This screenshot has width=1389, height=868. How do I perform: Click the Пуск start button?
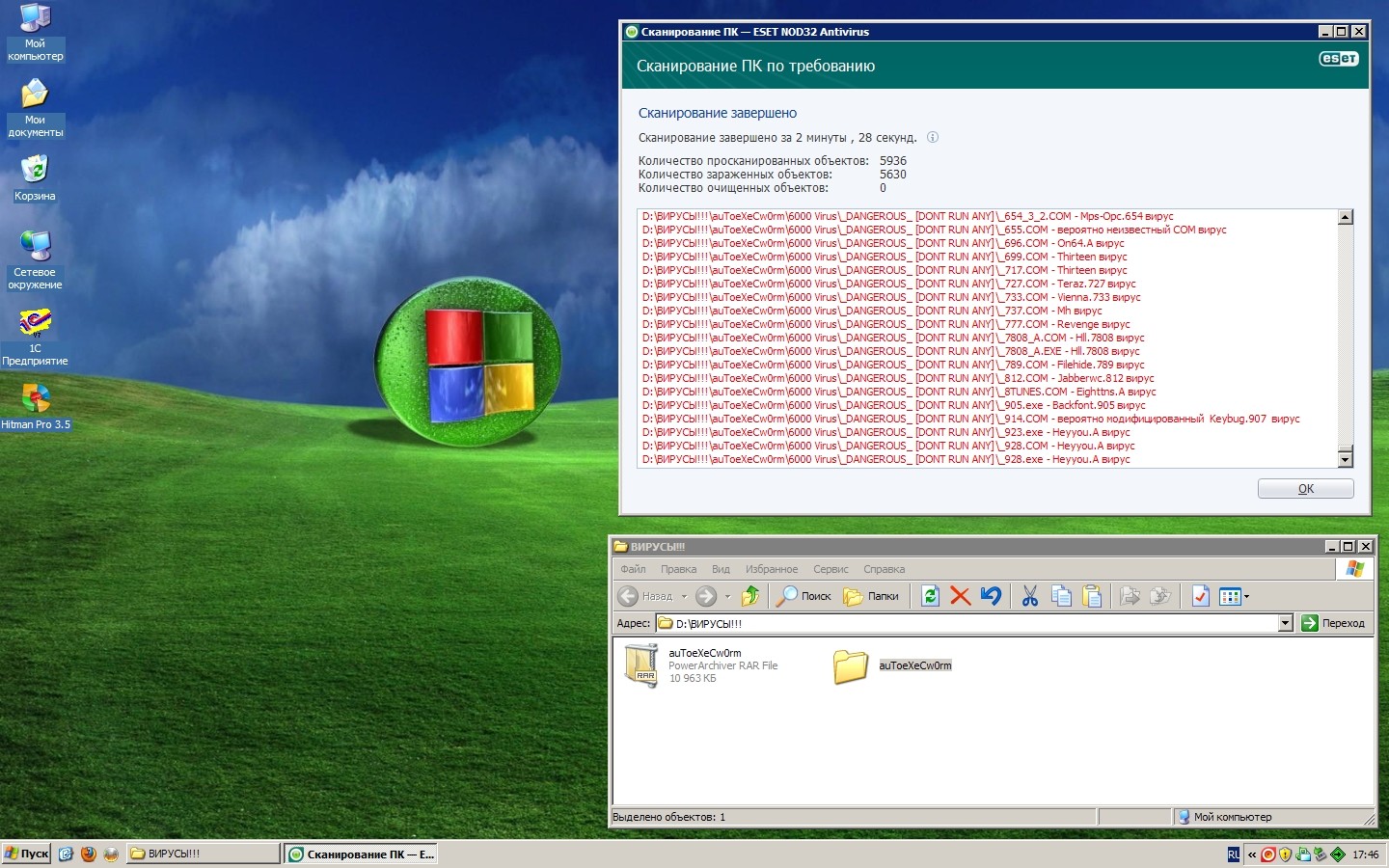pos(26,854)
